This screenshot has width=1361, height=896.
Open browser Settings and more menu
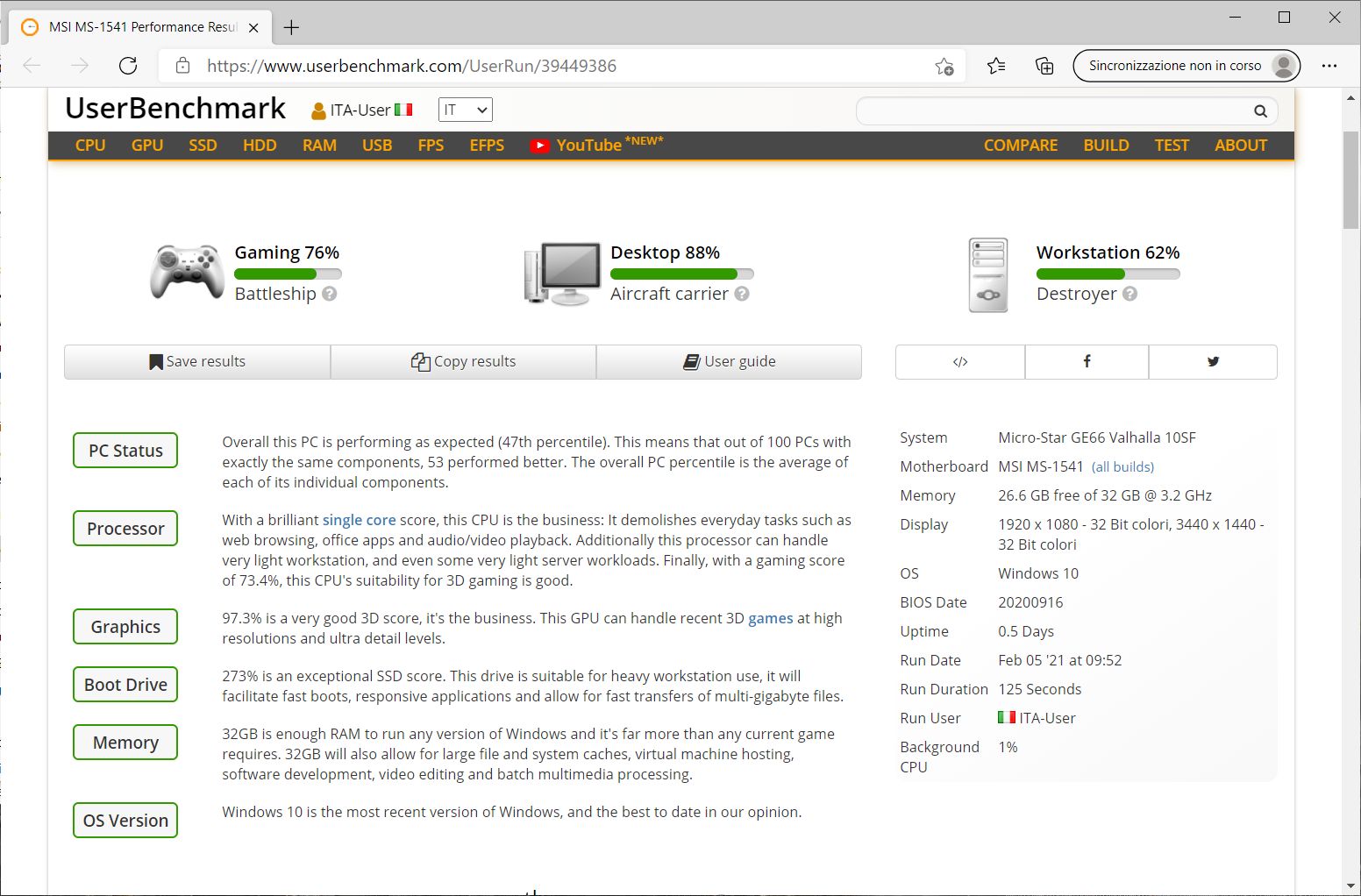tap(1329, 66)
